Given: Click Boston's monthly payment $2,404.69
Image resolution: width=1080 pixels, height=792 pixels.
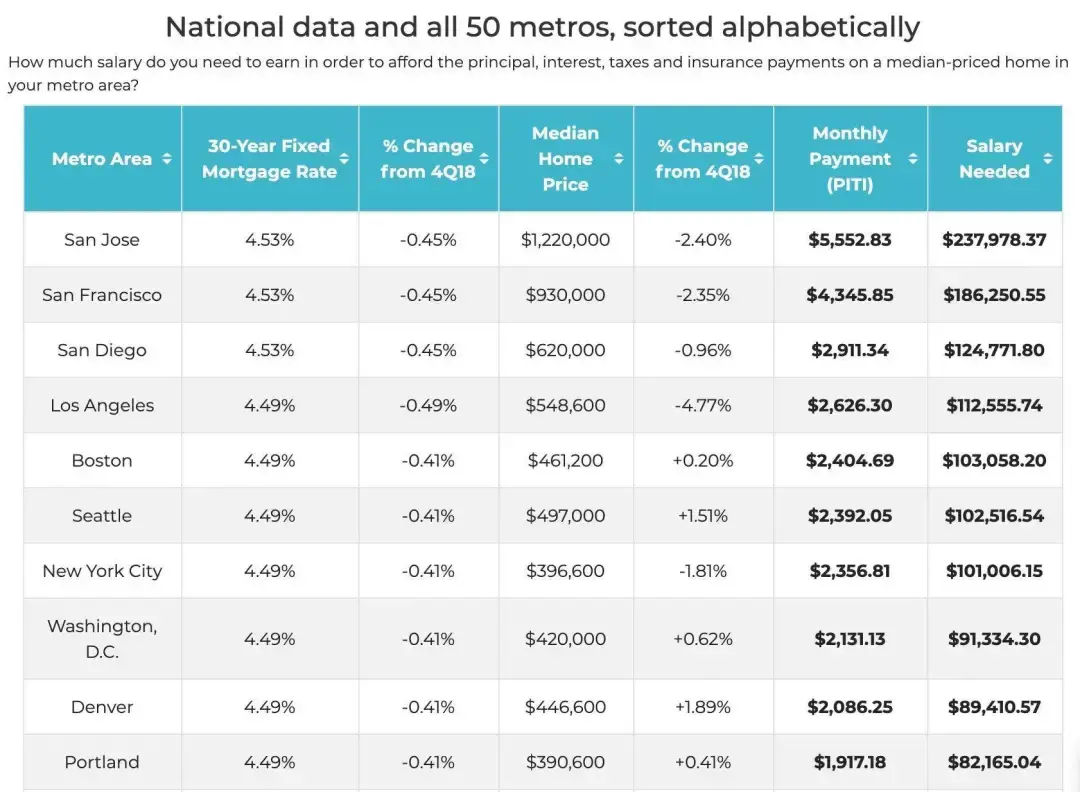Looking at the screenshot, I should (850, 461).
